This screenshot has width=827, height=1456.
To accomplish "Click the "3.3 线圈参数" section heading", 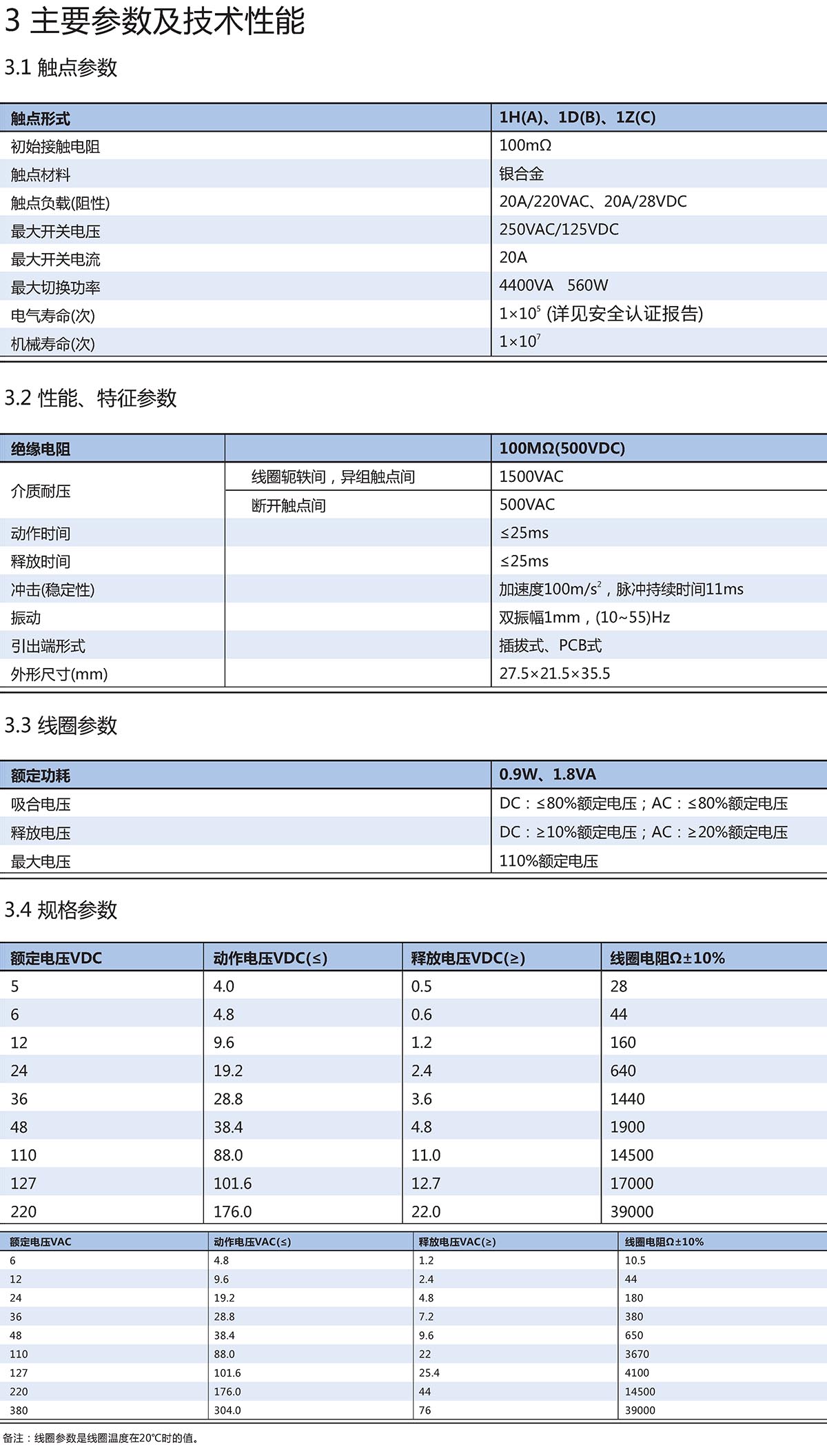I will [x=61, y=725].
